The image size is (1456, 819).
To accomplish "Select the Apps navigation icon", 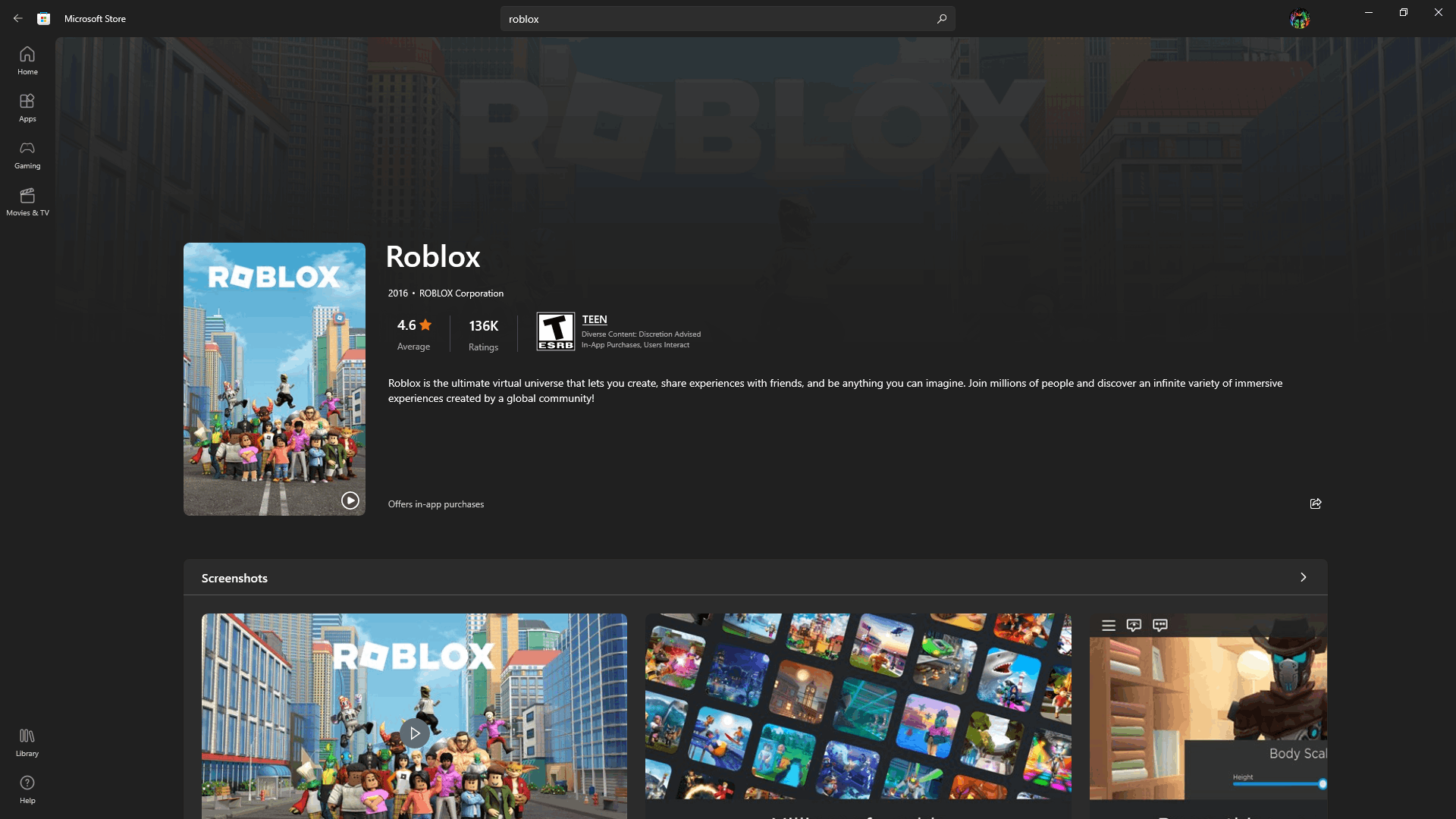I will [27, 107].
